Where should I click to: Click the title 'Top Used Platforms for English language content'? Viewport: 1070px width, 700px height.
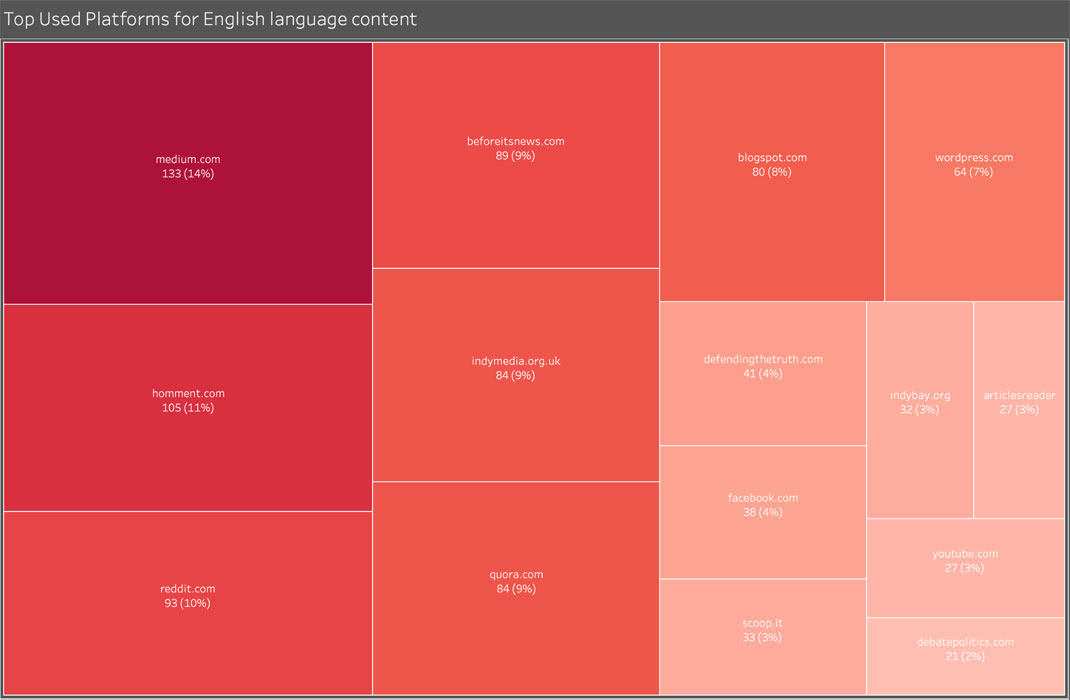pos(210,19)
